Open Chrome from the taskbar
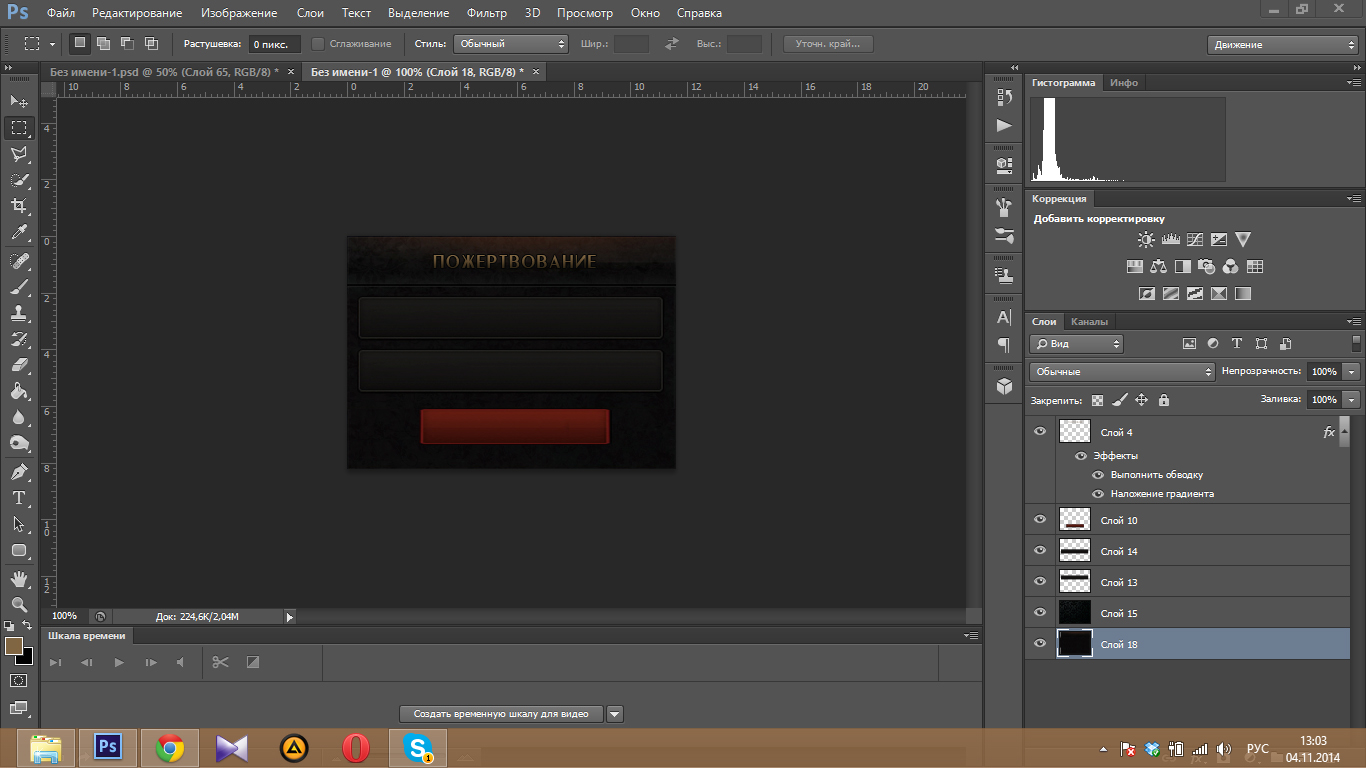Screen dimensions: 1366x768 pyautogui.click(x=170, y=748)
